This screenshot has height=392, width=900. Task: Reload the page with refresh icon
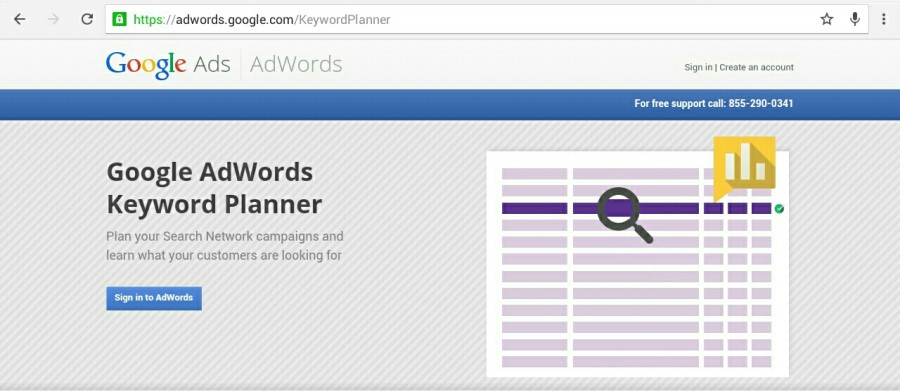point(87,19)
